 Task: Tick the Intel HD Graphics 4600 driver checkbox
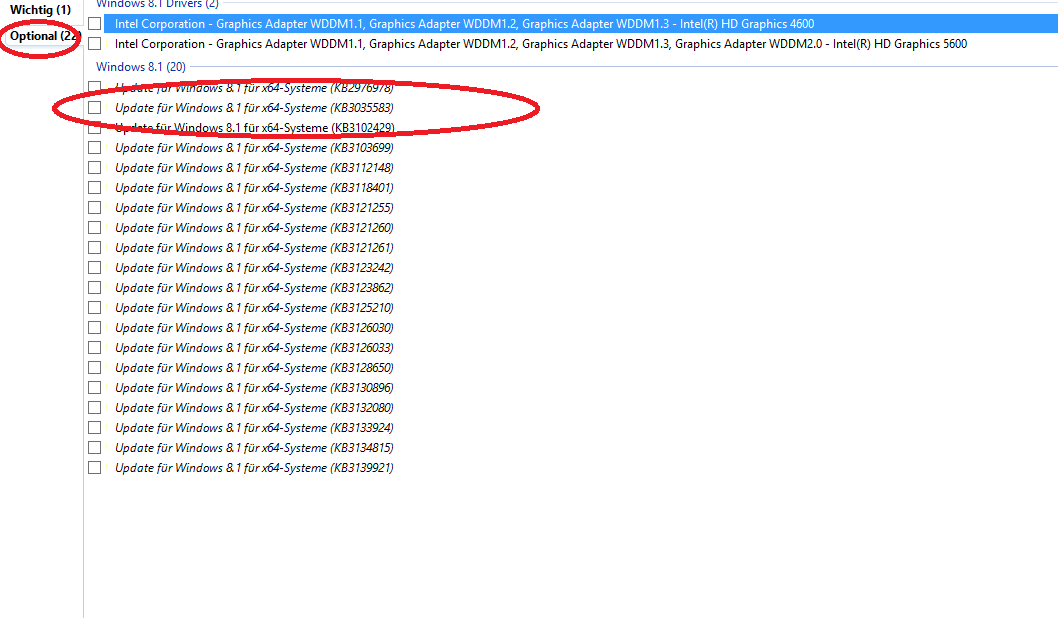(x=95, y=23)
